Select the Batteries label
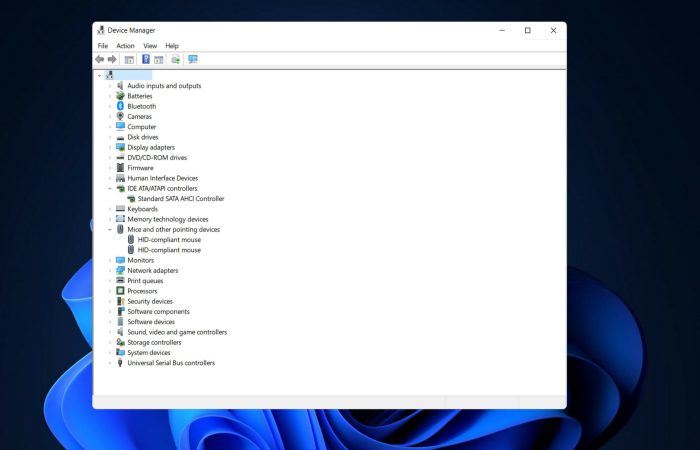The height and width of the screenshot is (450, 700). pyautogui.click(x=140, y=96)
